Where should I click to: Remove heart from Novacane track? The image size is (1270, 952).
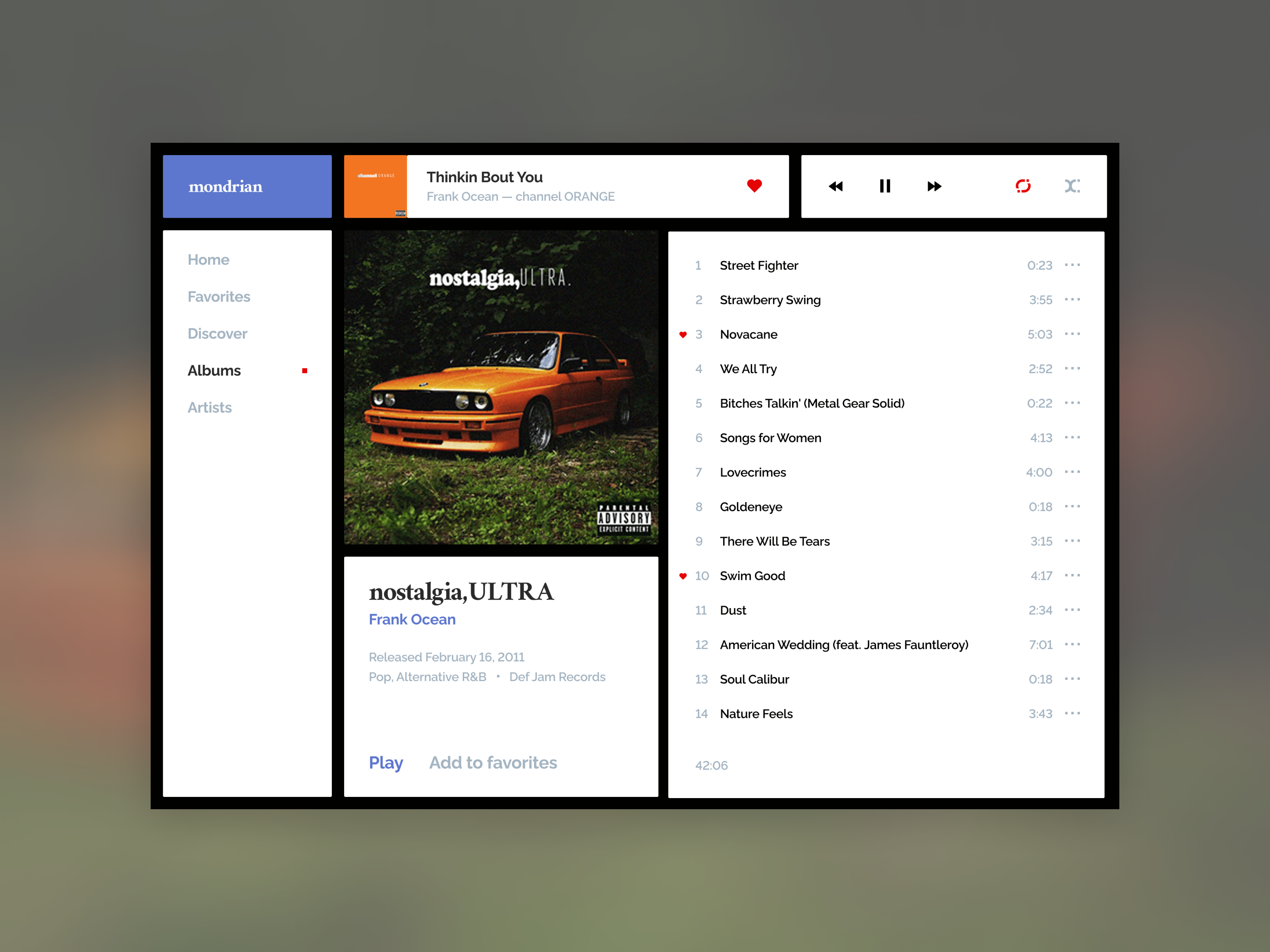pyautogui.click(x=683, y=334)
